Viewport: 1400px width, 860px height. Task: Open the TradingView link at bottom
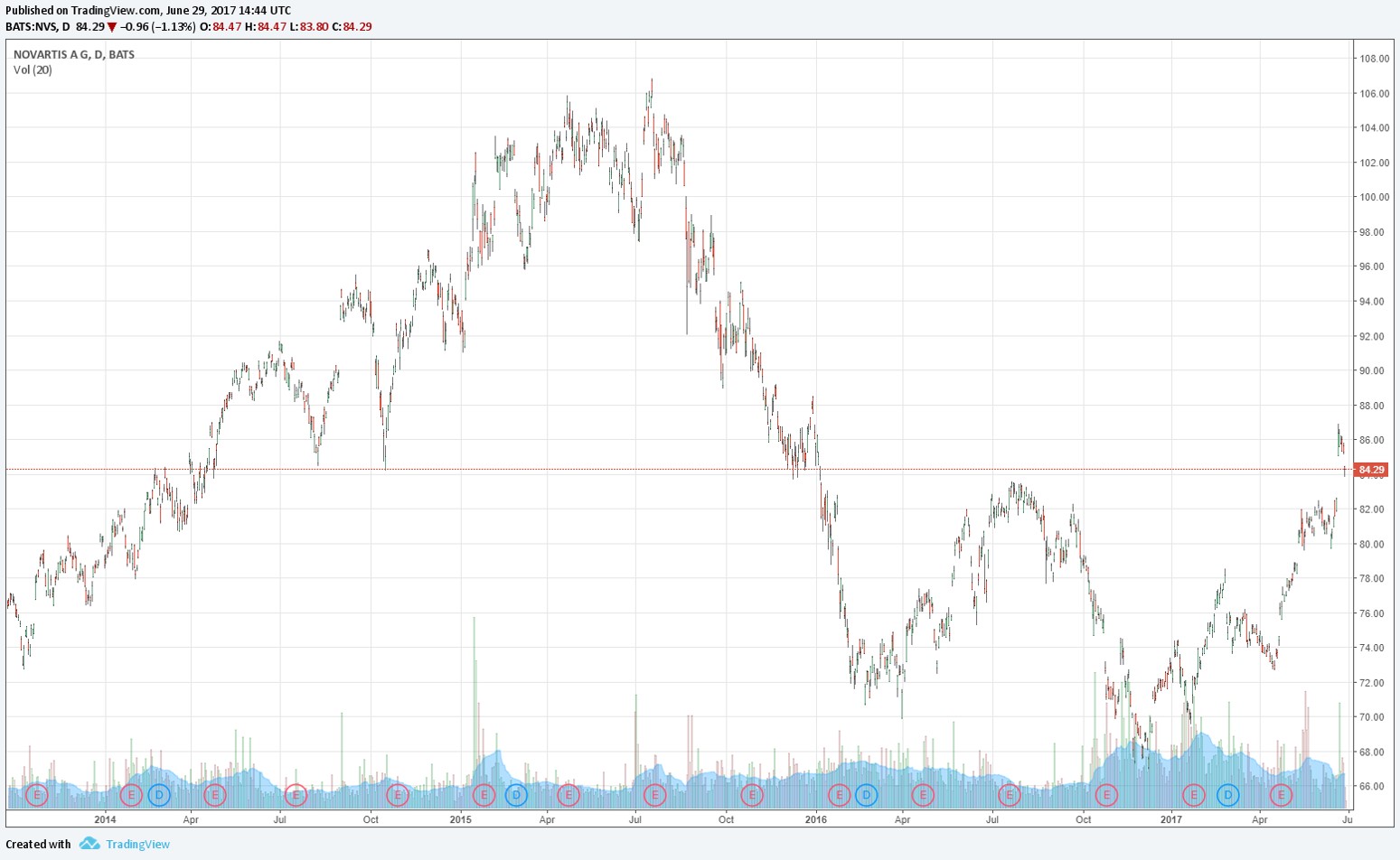137,844
